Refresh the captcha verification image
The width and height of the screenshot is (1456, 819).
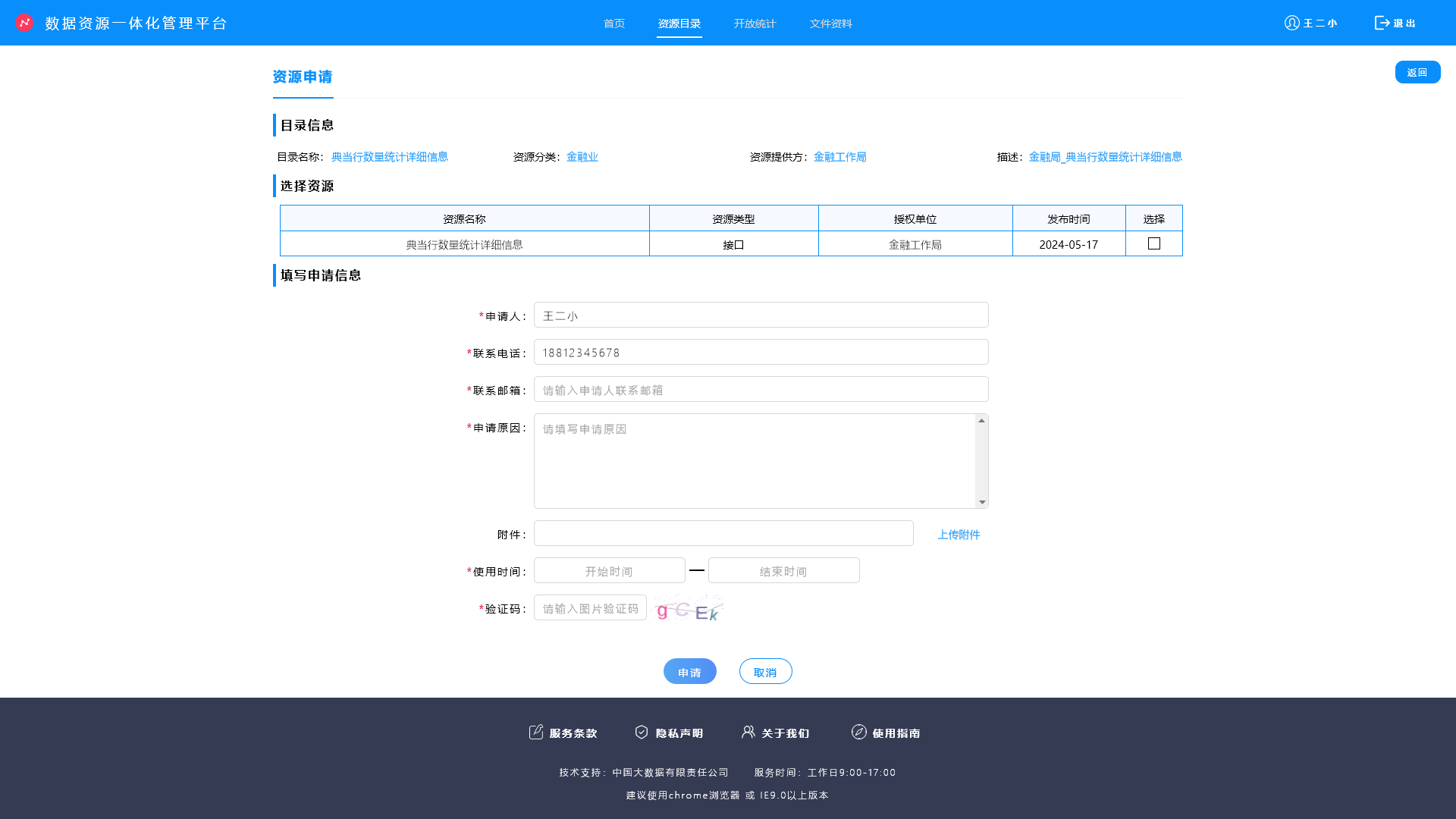point(689,609)
